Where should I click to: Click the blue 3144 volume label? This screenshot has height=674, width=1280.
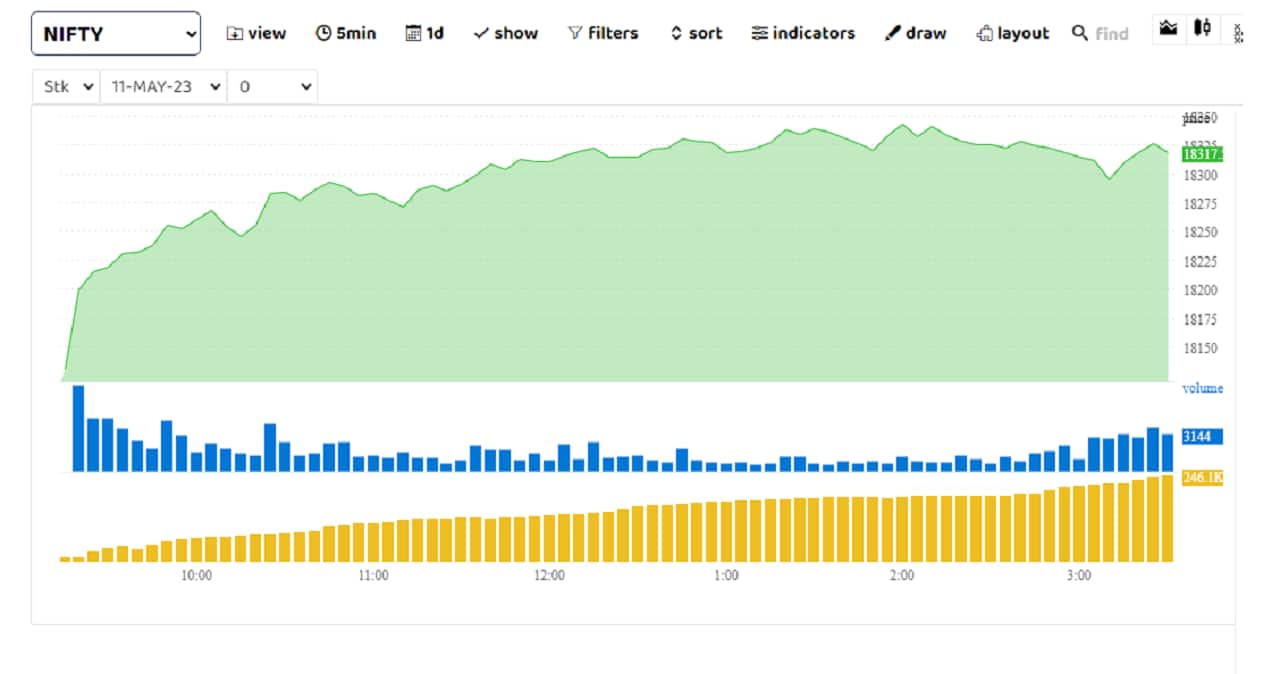(1201, 436)
